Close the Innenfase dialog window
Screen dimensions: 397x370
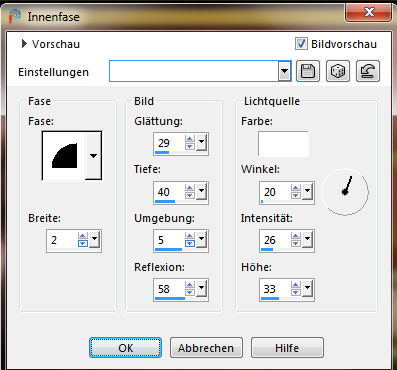coord(369,13)
